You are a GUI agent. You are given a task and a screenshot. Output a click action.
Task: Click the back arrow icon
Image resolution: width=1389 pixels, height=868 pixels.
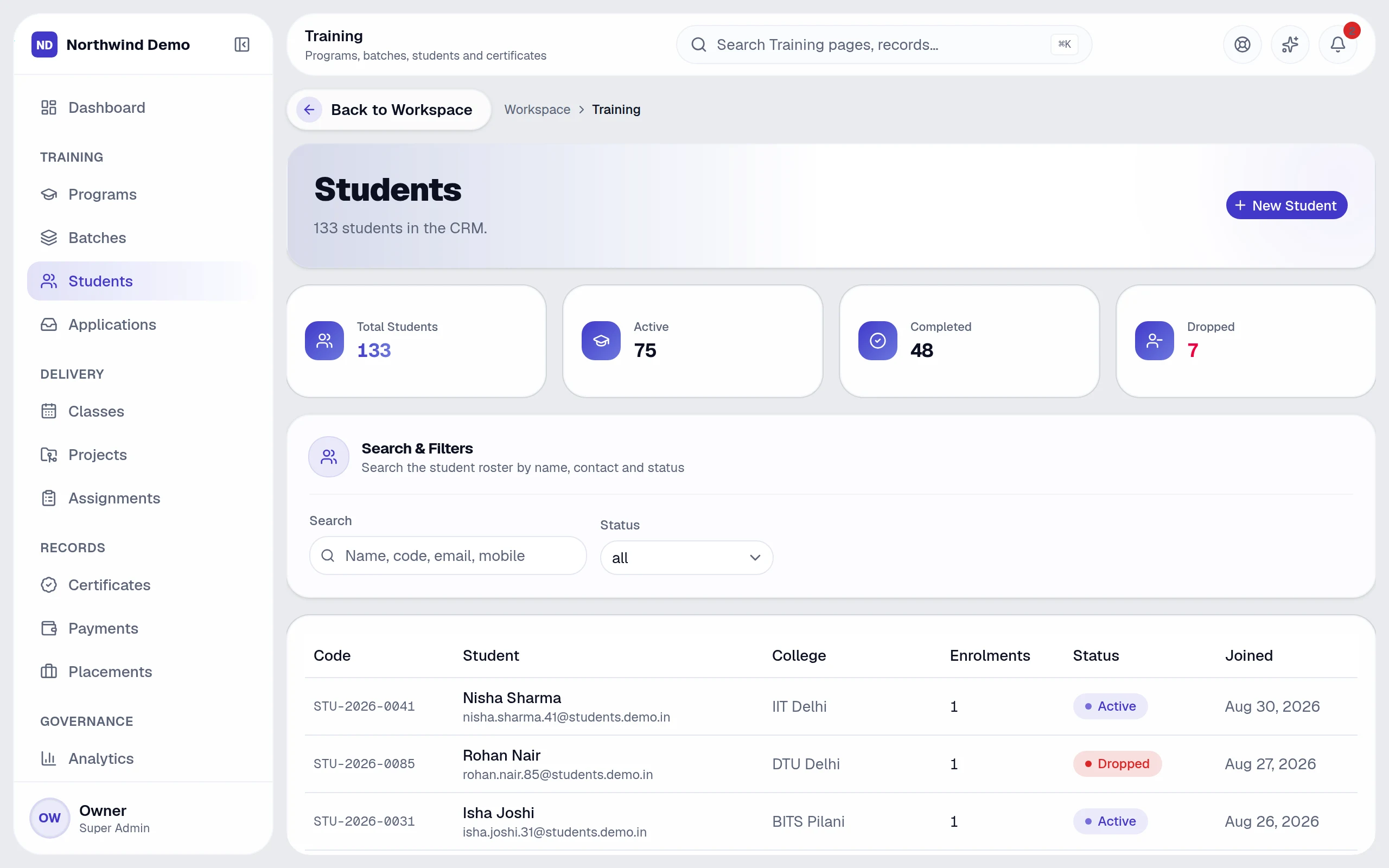(x=309, y=110)
